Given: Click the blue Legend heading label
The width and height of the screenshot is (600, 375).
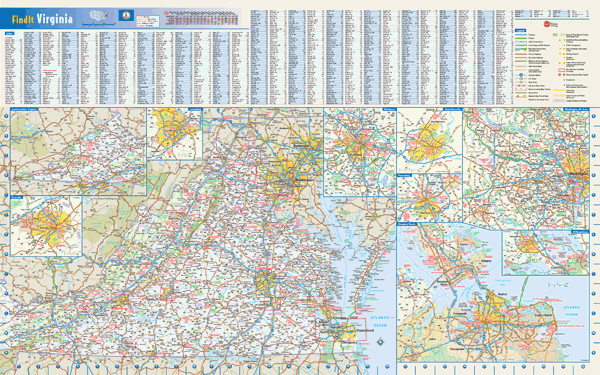Looking at the screenshot, I should [520, 30].
